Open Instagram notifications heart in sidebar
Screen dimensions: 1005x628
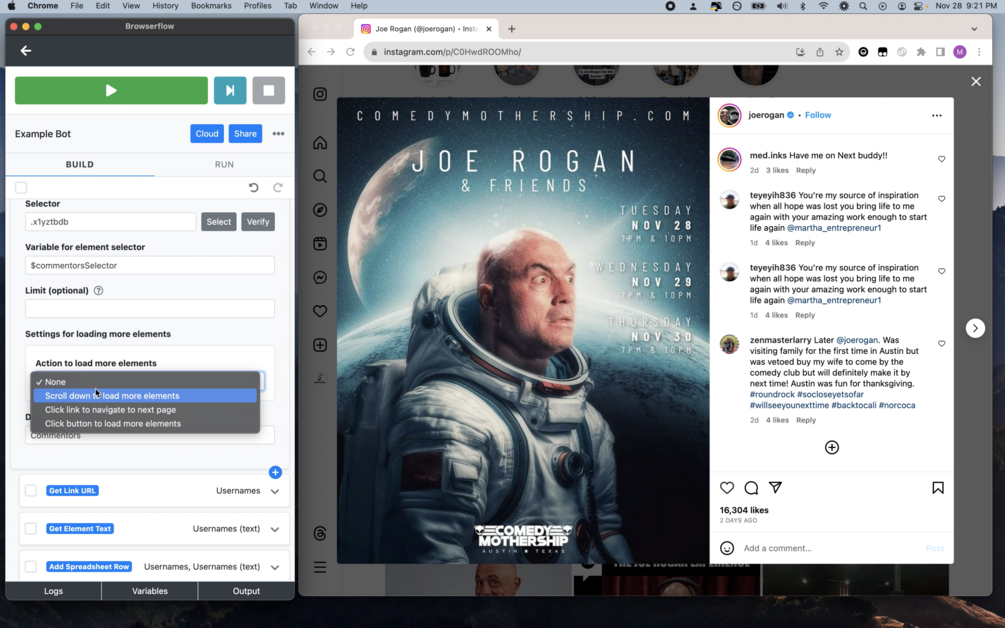coord(320,311)
